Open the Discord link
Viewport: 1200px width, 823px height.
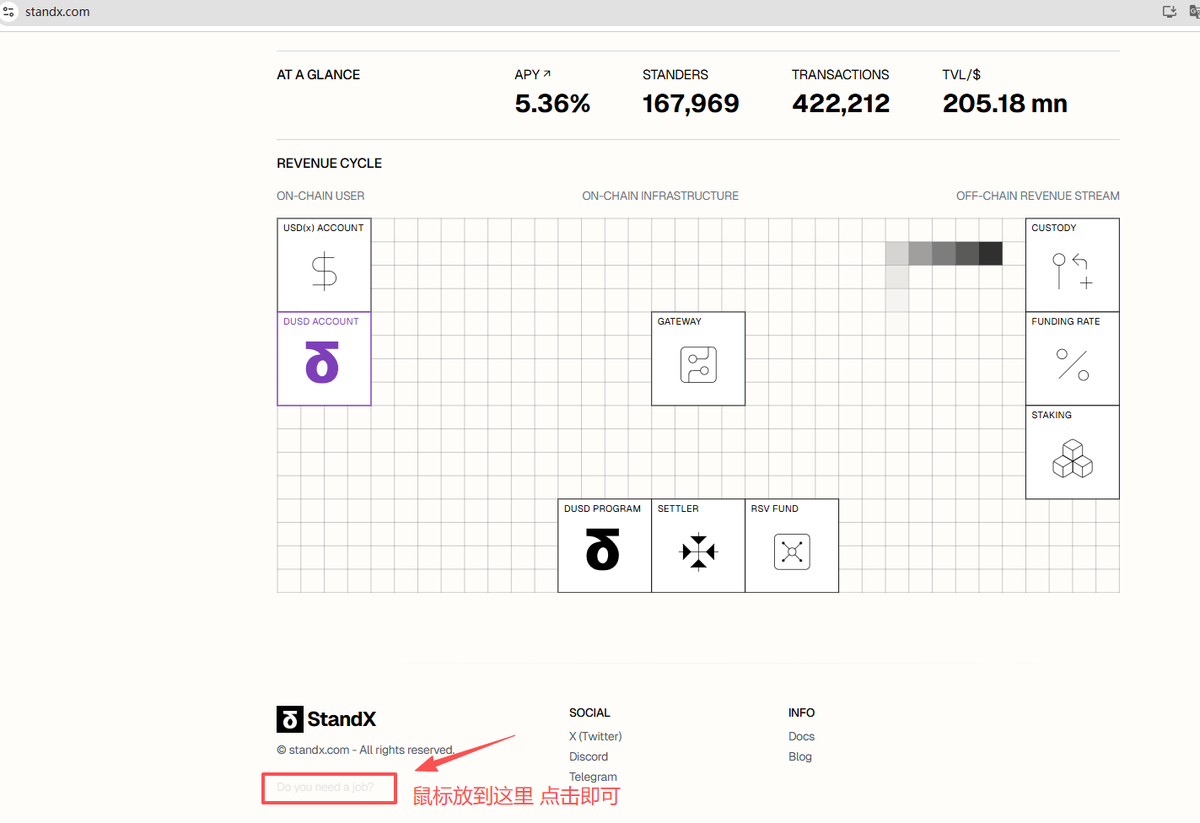click(x=589, y=757)
